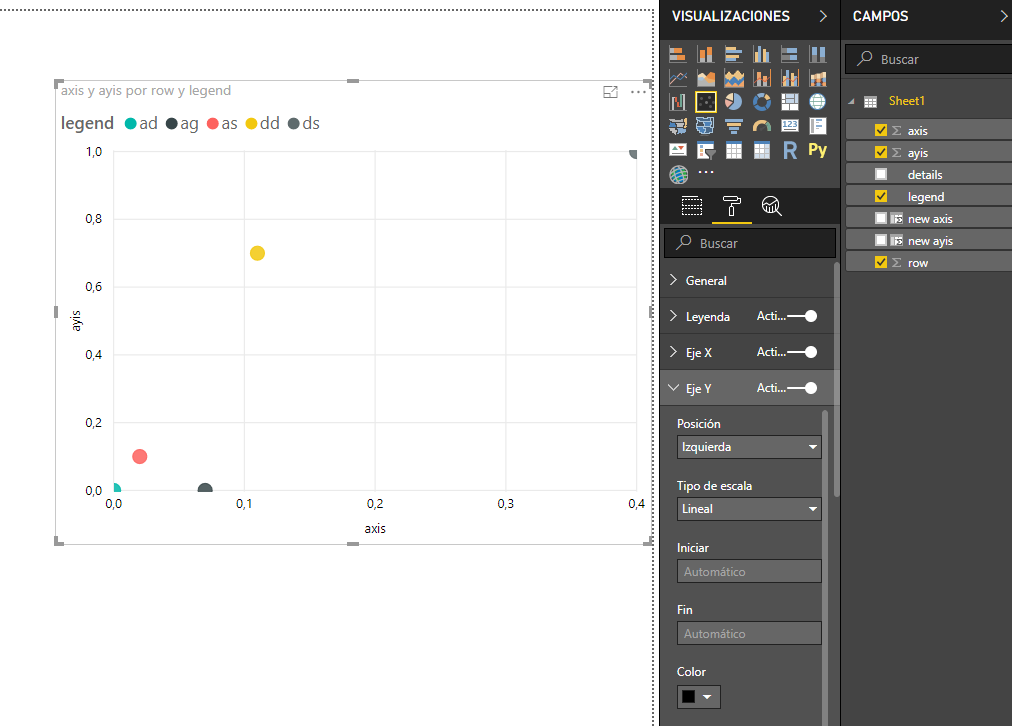Uncheck the row field checkbox

pyautogui.click(x=881, y=261)
